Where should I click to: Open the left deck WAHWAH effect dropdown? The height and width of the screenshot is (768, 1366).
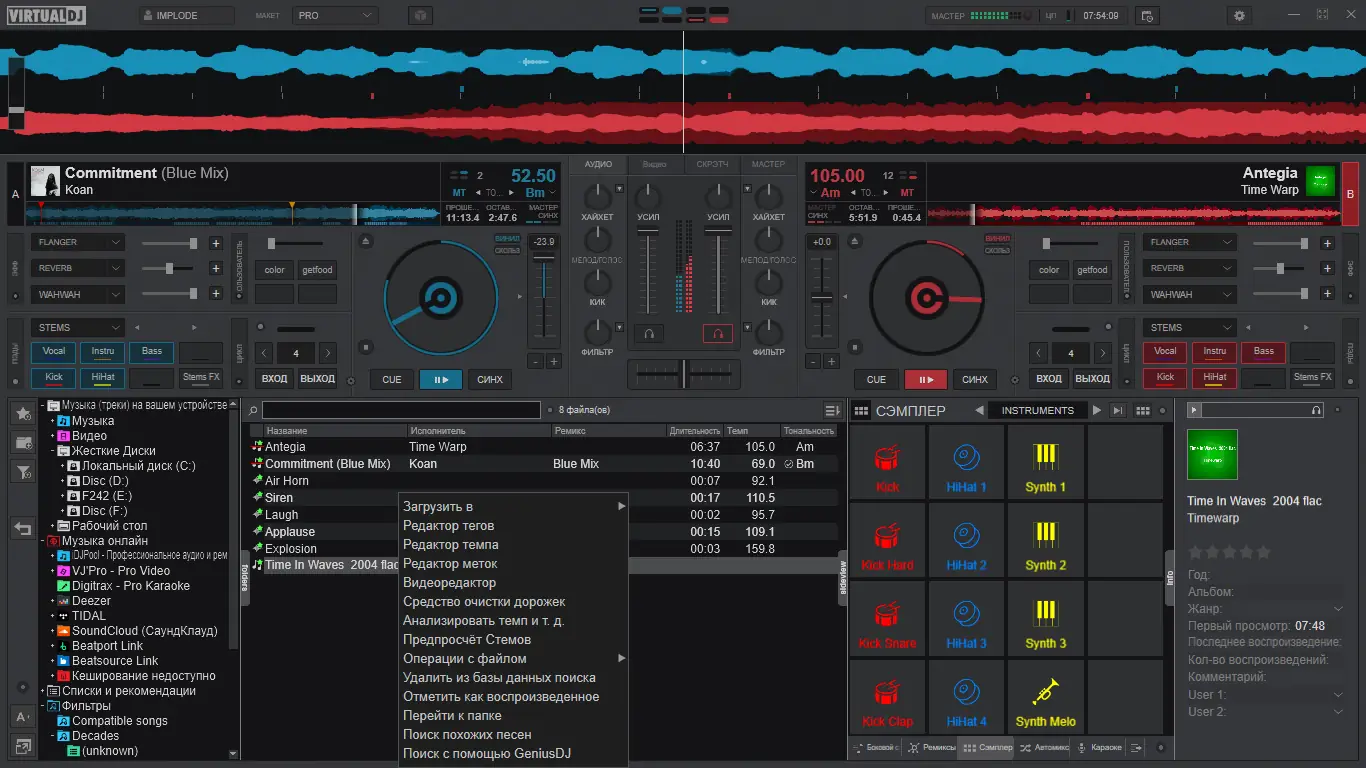tap(77, 294)
